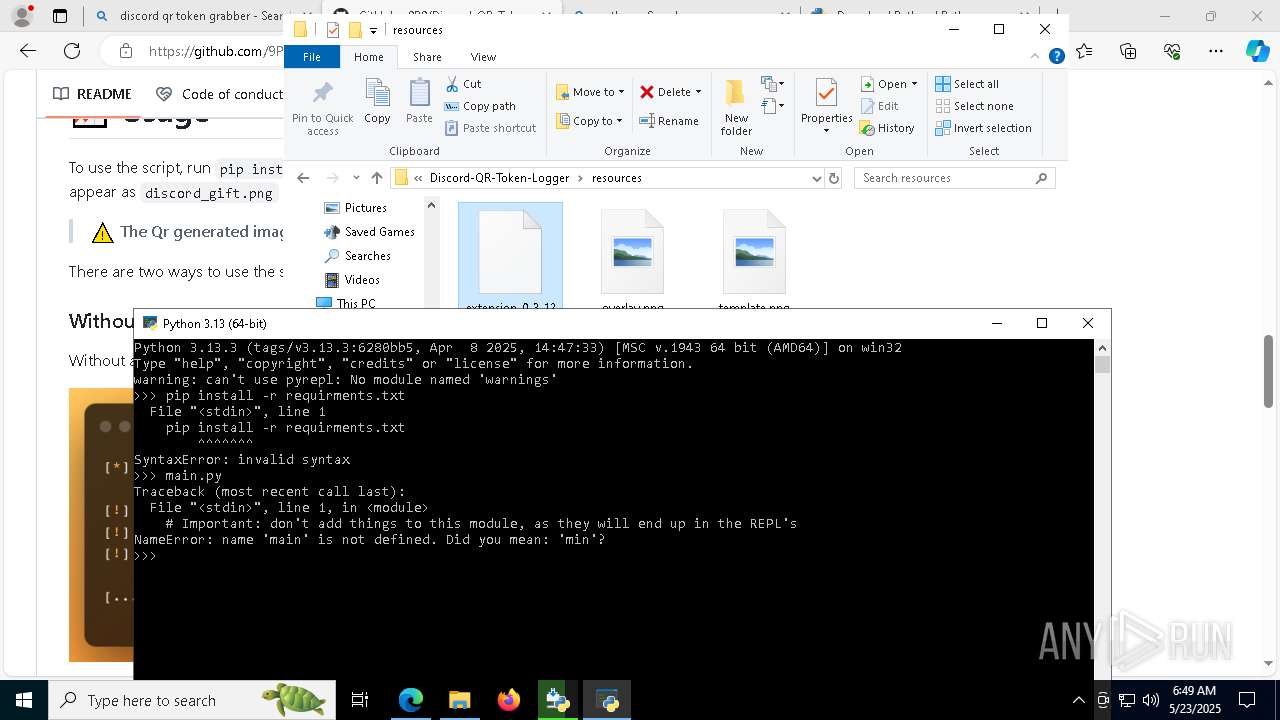Click Select none in the ribbon
Screen dimensions: 1280x720
[x=974, y=106]
